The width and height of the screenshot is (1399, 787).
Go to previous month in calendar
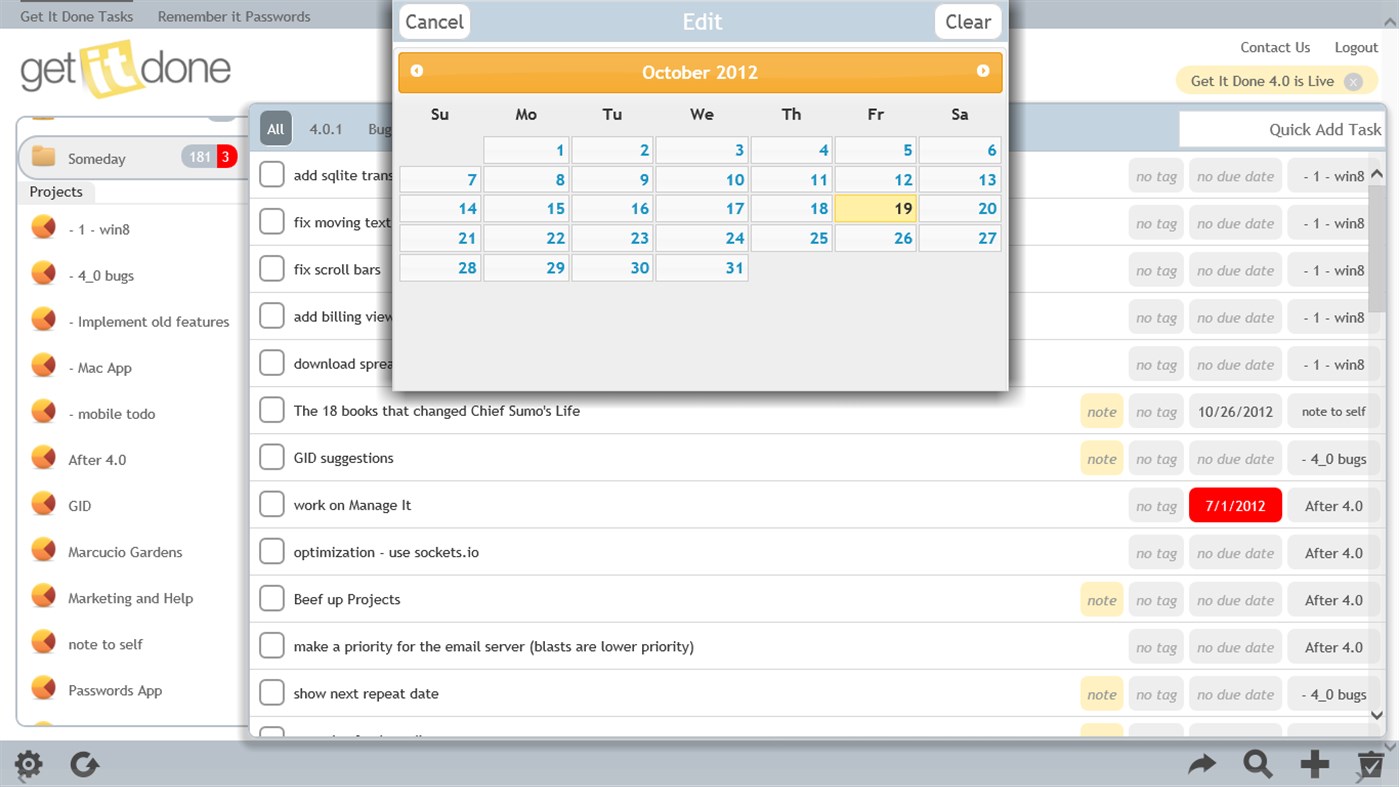click(416, 72)
